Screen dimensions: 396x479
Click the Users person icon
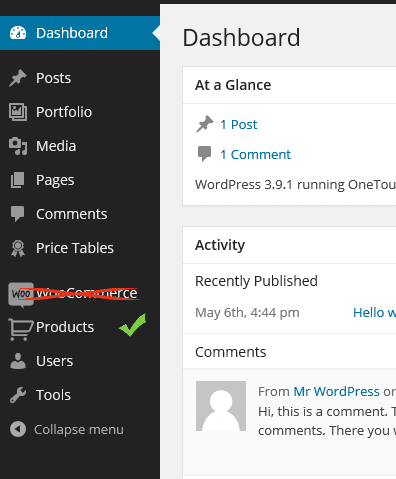point(18,361)
